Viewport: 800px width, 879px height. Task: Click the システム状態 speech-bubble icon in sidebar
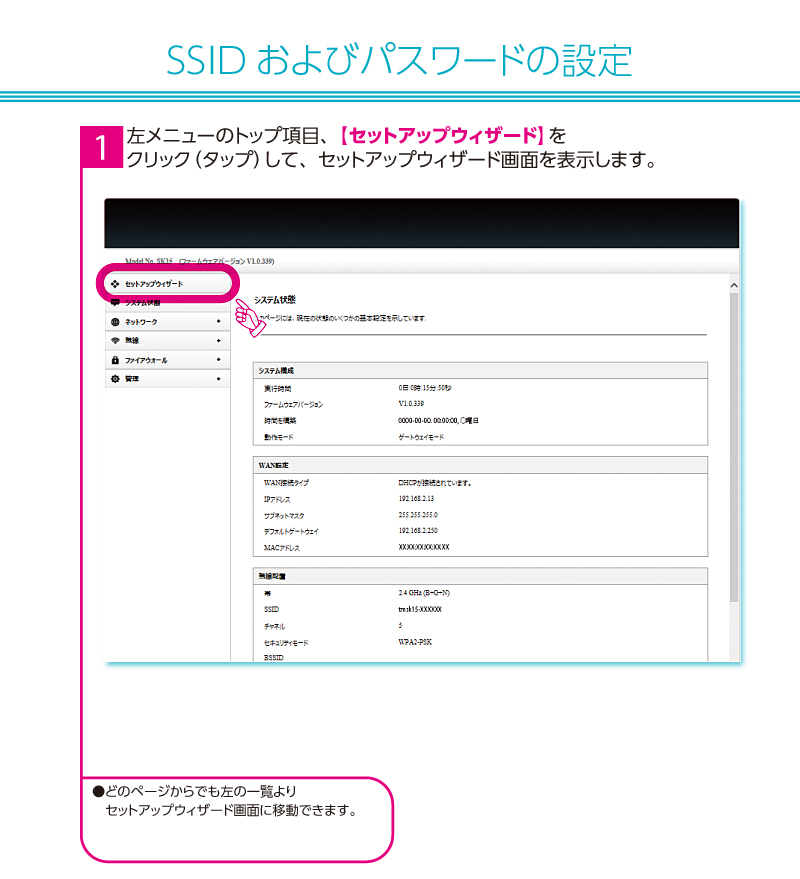coord(115,302)
